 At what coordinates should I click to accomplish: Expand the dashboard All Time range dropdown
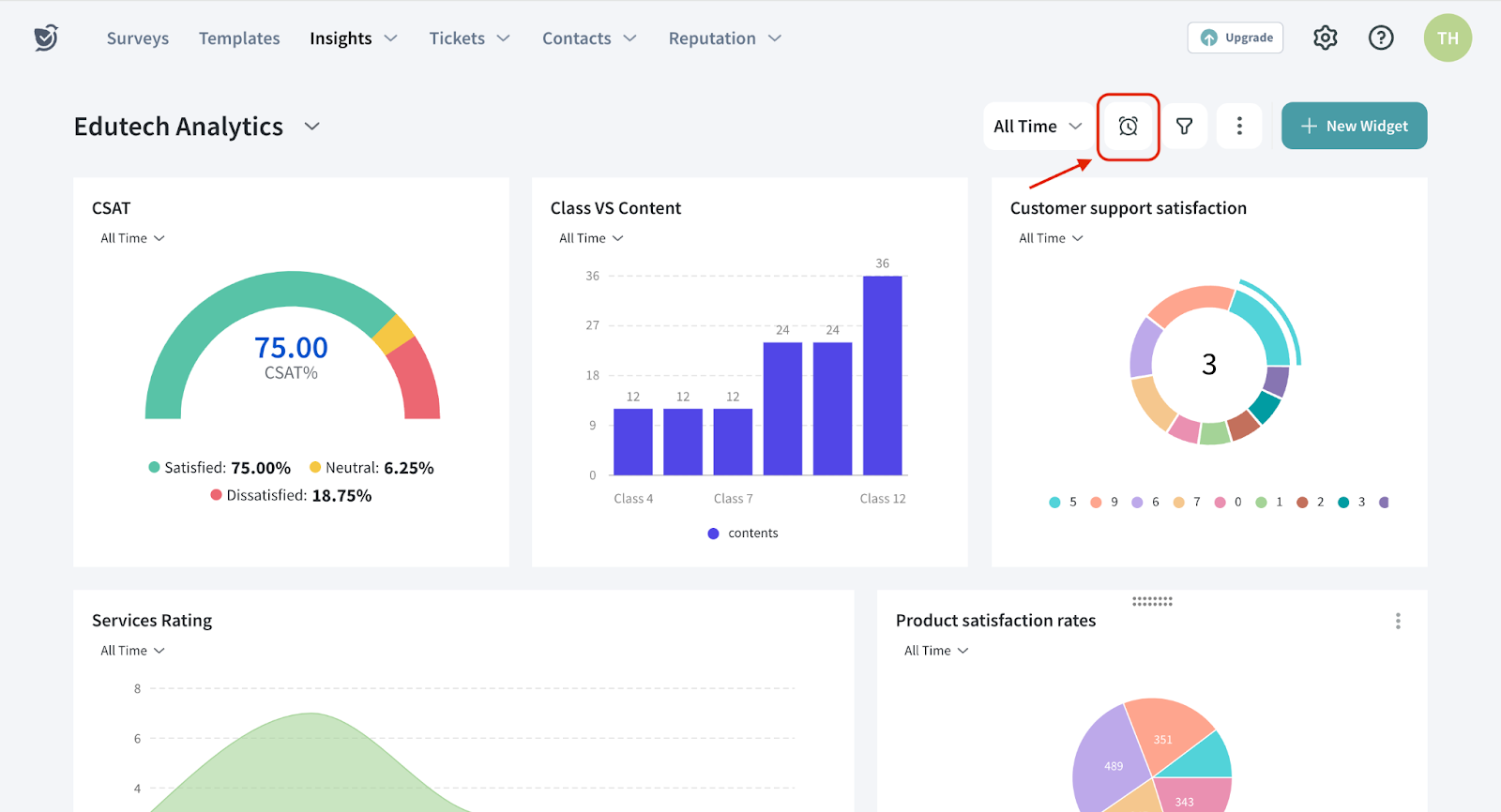[1038, 127]
